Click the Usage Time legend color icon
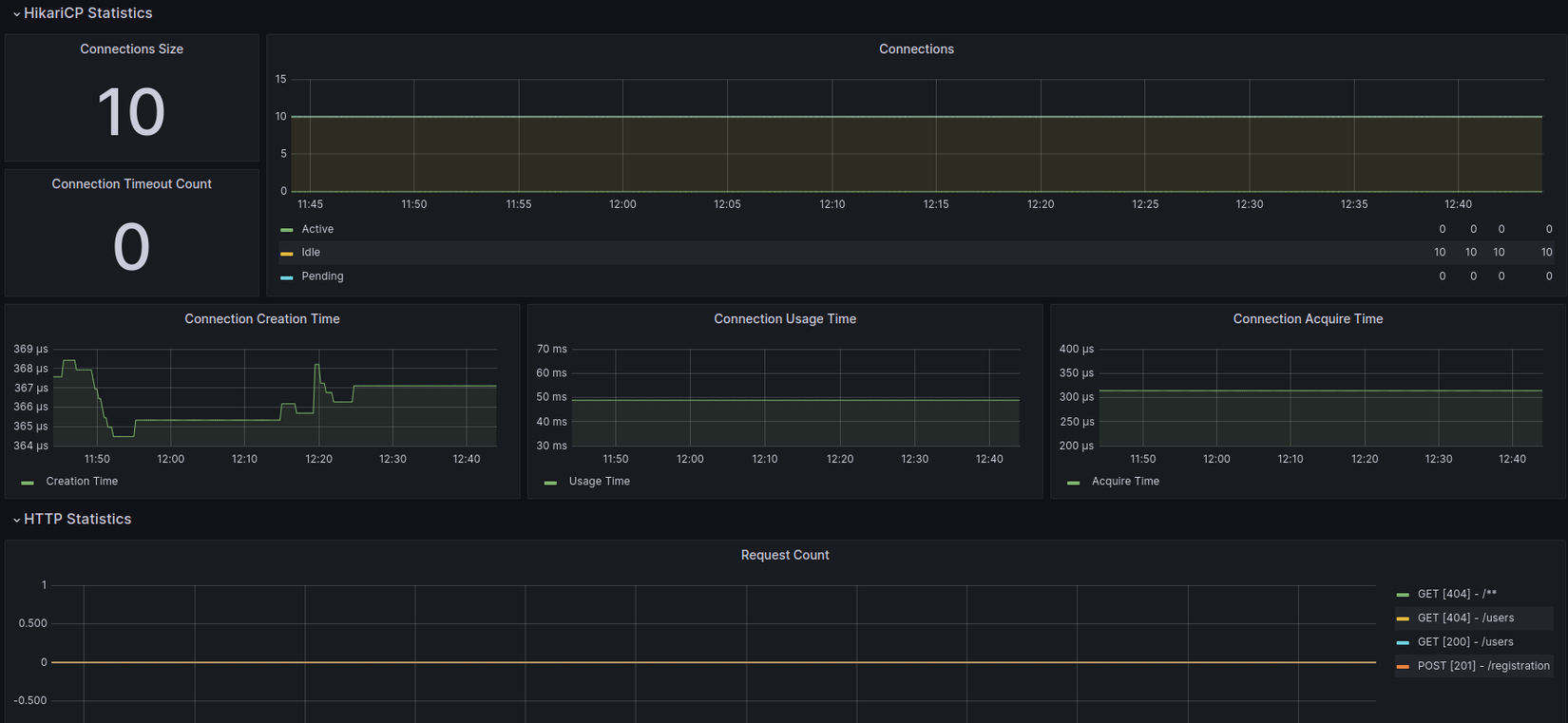 [550, 483]
